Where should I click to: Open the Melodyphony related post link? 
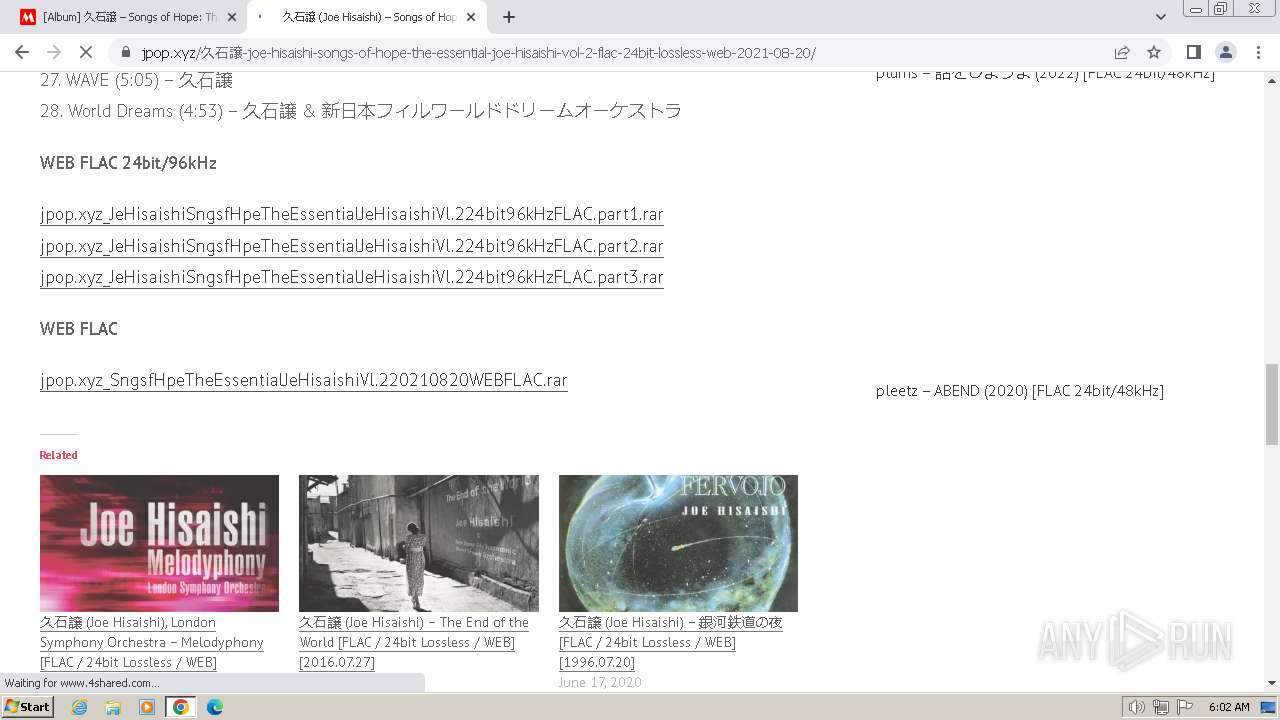(x=152, y=642)
